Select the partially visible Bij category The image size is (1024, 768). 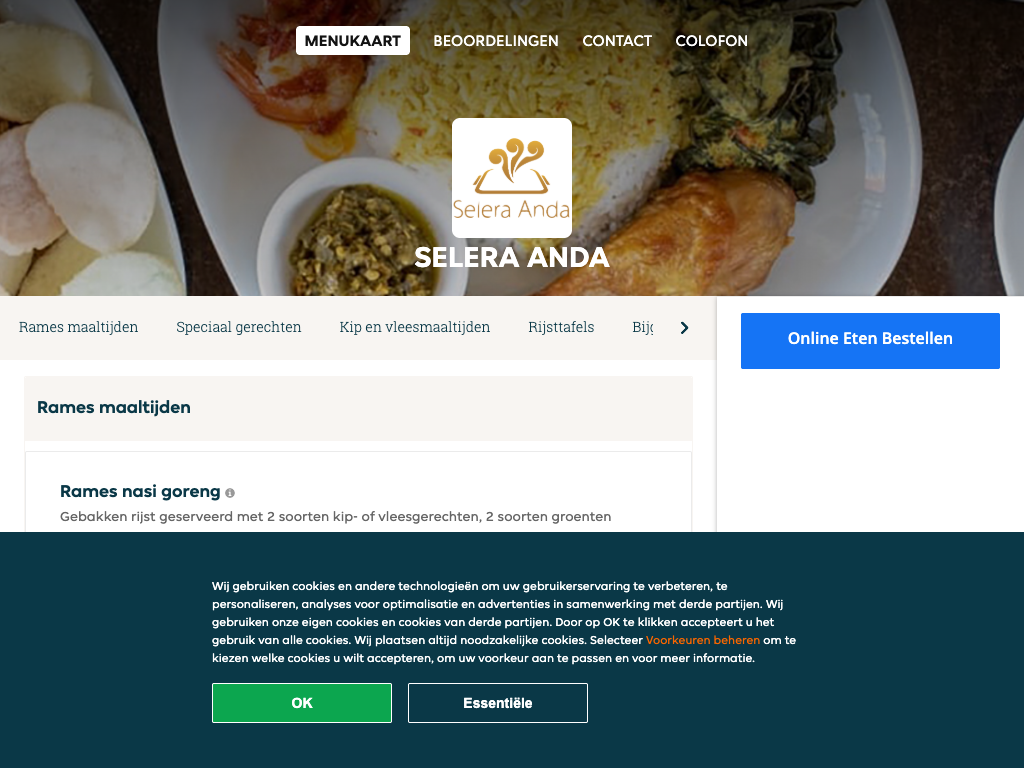[x=642, y=327]
